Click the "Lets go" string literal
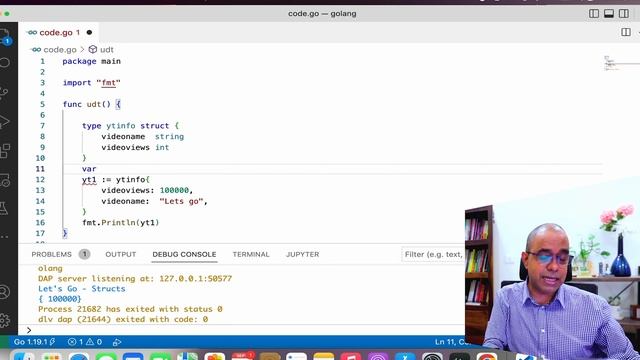This screenshot has width=640, height=360. (181, 201)
